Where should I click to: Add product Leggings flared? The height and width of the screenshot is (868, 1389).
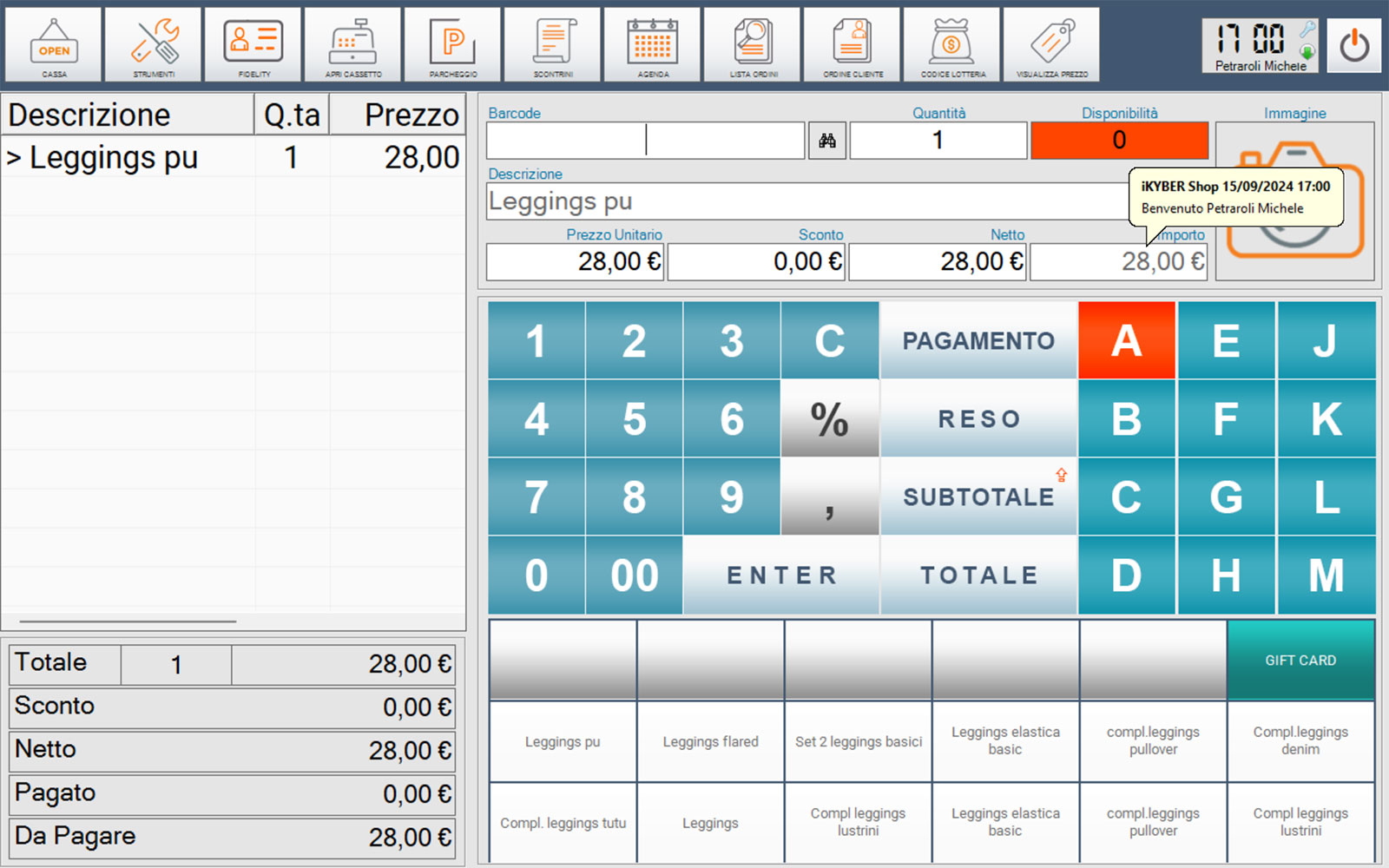pos(710,741)
